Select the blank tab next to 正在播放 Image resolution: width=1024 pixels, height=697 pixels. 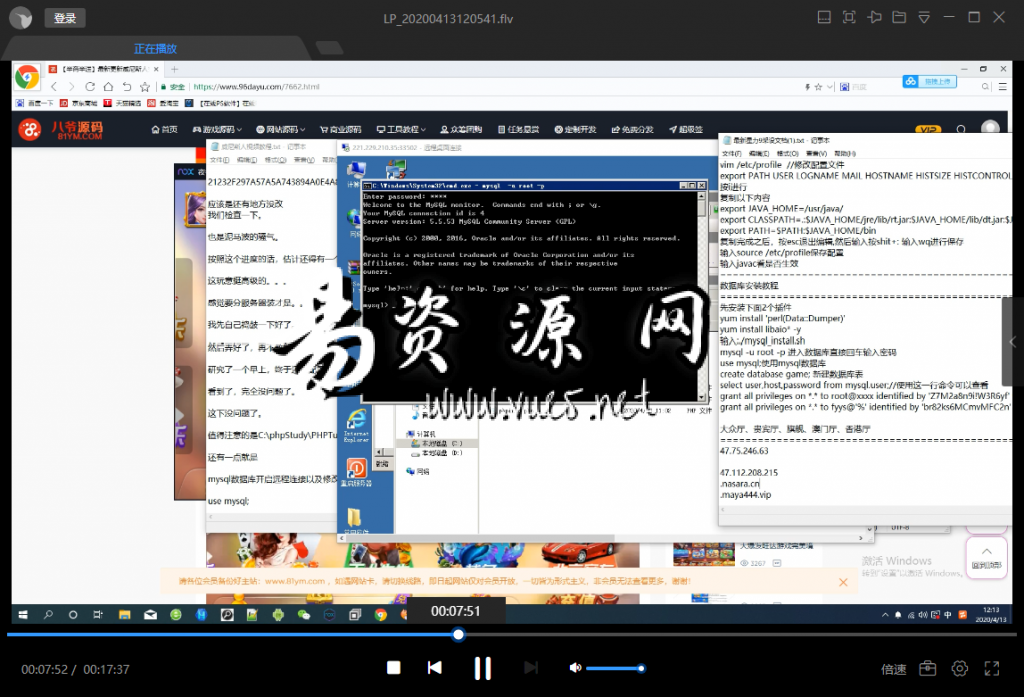click(x=329, y=47)
